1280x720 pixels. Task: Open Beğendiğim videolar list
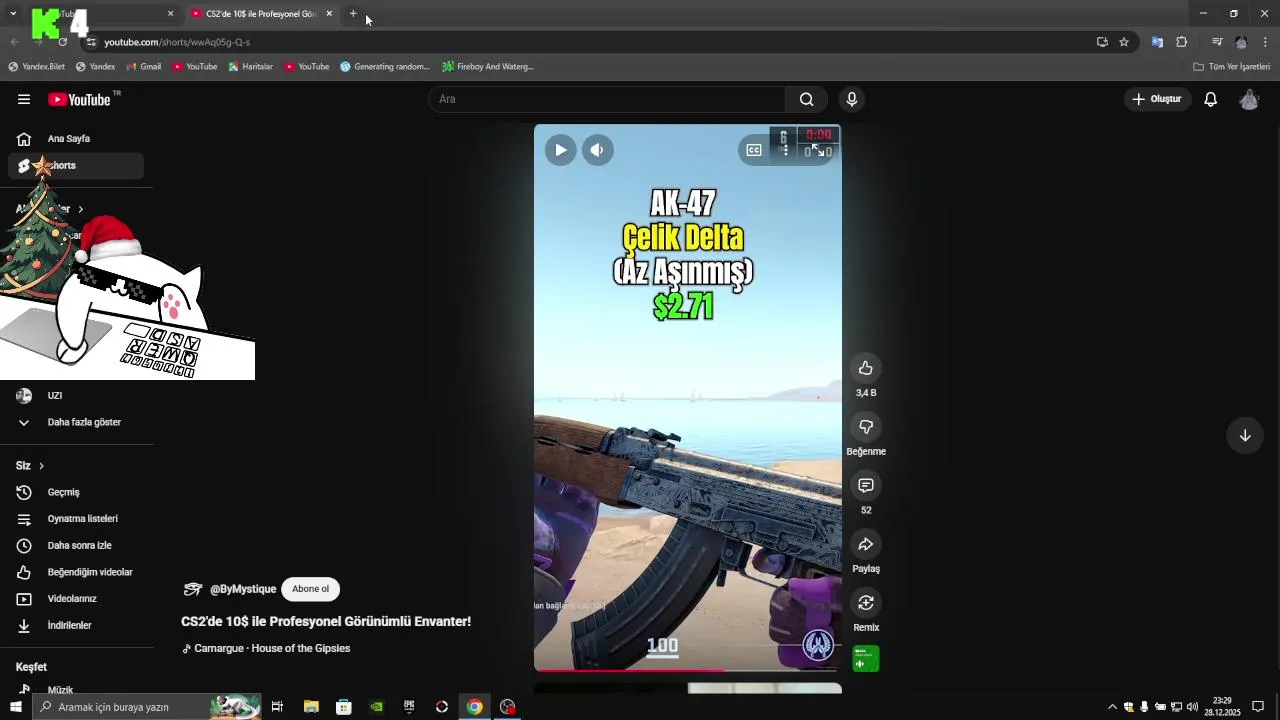[76, 572]
